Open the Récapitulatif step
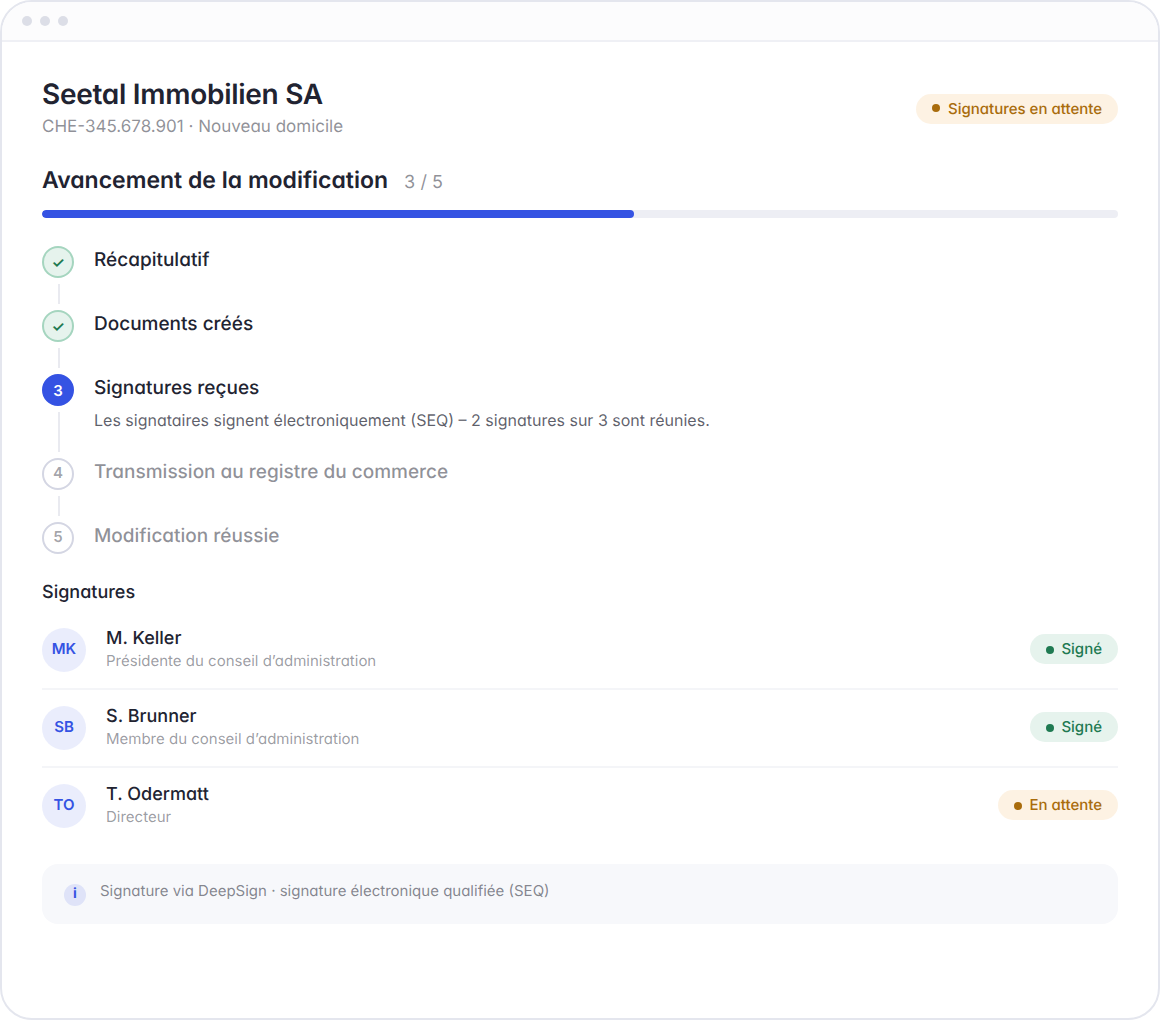Viewport: 1160px width, 1020px height. click(x=152, y=260)
